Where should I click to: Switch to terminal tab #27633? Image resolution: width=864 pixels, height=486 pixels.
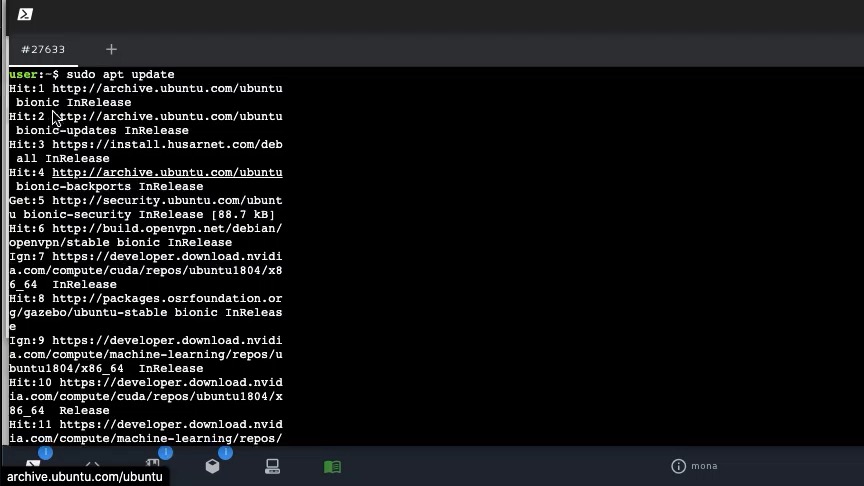43,50
